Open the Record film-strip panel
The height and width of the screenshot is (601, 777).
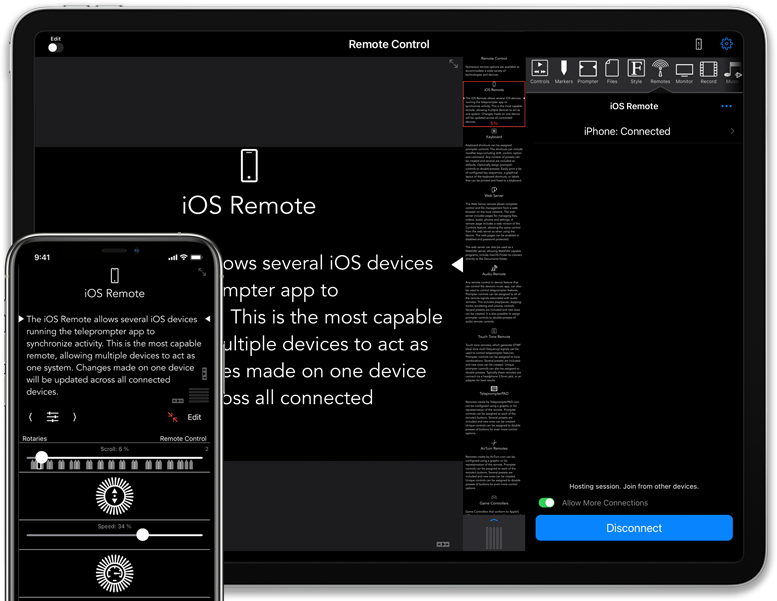pos(709,71)
